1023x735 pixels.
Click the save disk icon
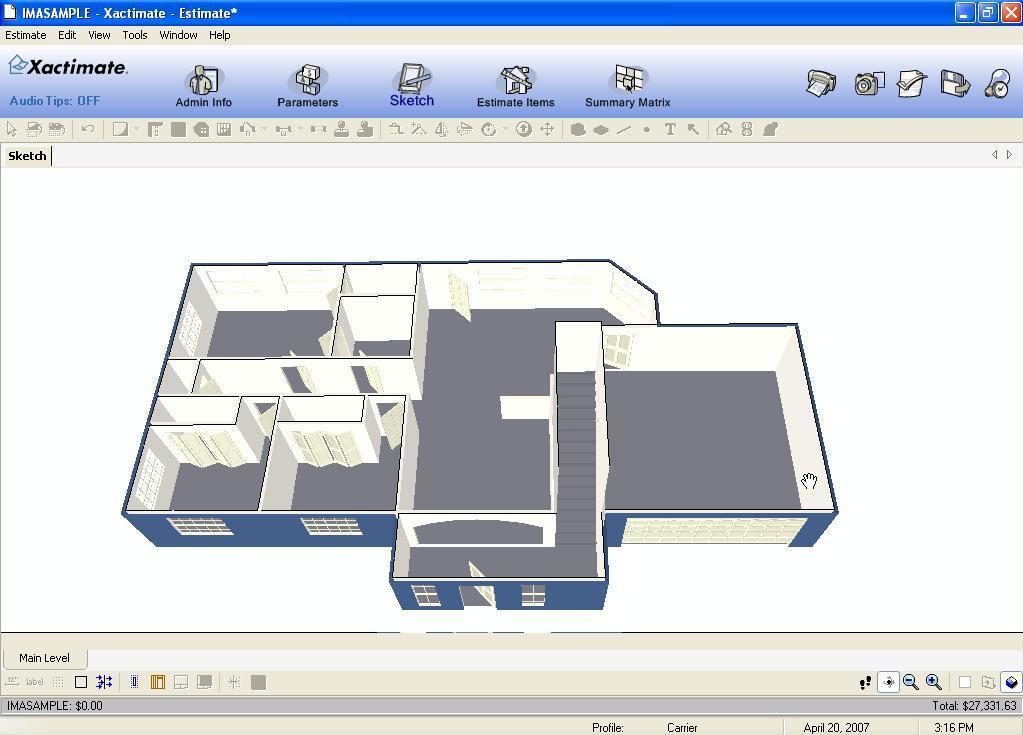coord(955,84)
